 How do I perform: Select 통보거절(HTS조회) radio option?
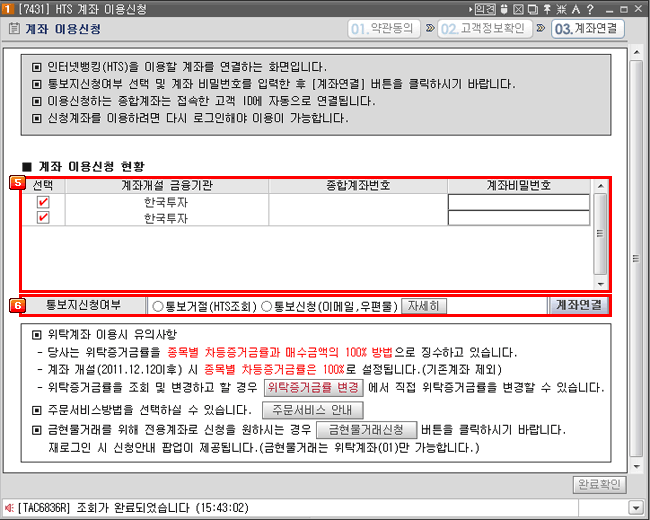click(x=158, y=306)
